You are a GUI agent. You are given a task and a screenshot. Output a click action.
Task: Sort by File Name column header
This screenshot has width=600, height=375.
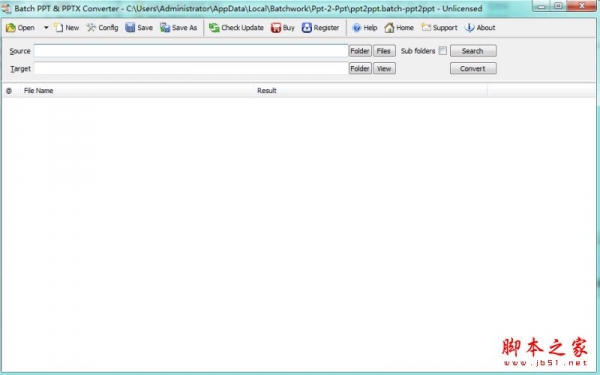click(x=137, y=91)
